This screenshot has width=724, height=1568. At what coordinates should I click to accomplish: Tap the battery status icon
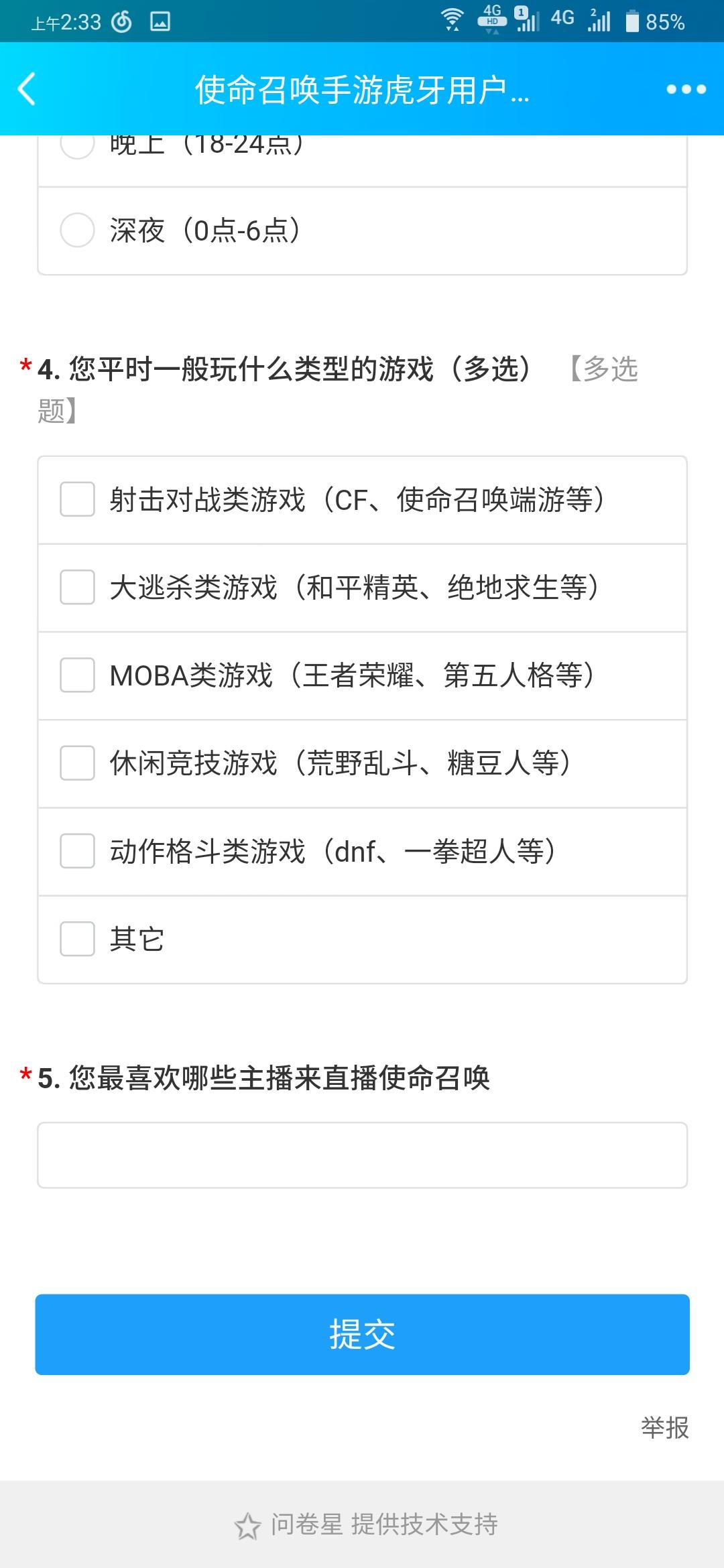coord(632,21)
